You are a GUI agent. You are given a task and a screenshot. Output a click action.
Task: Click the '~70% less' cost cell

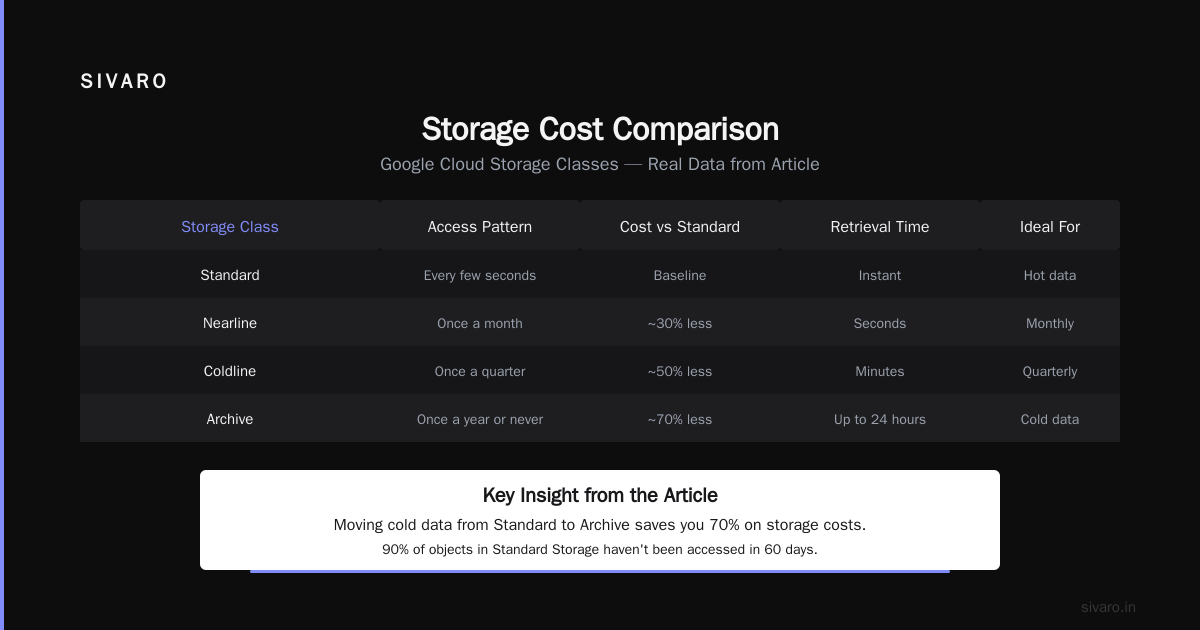(680, 419)
